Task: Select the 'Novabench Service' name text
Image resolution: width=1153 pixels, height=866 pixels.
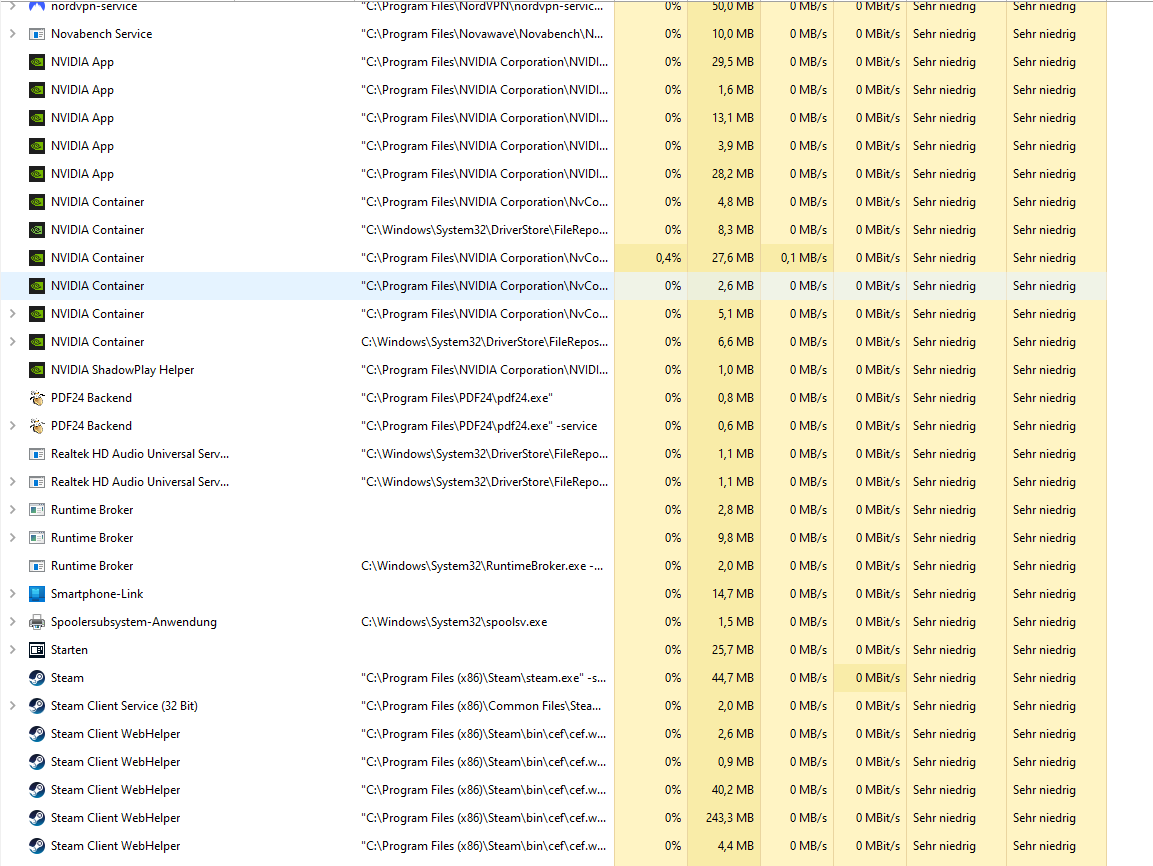Action: click(101, 34)
